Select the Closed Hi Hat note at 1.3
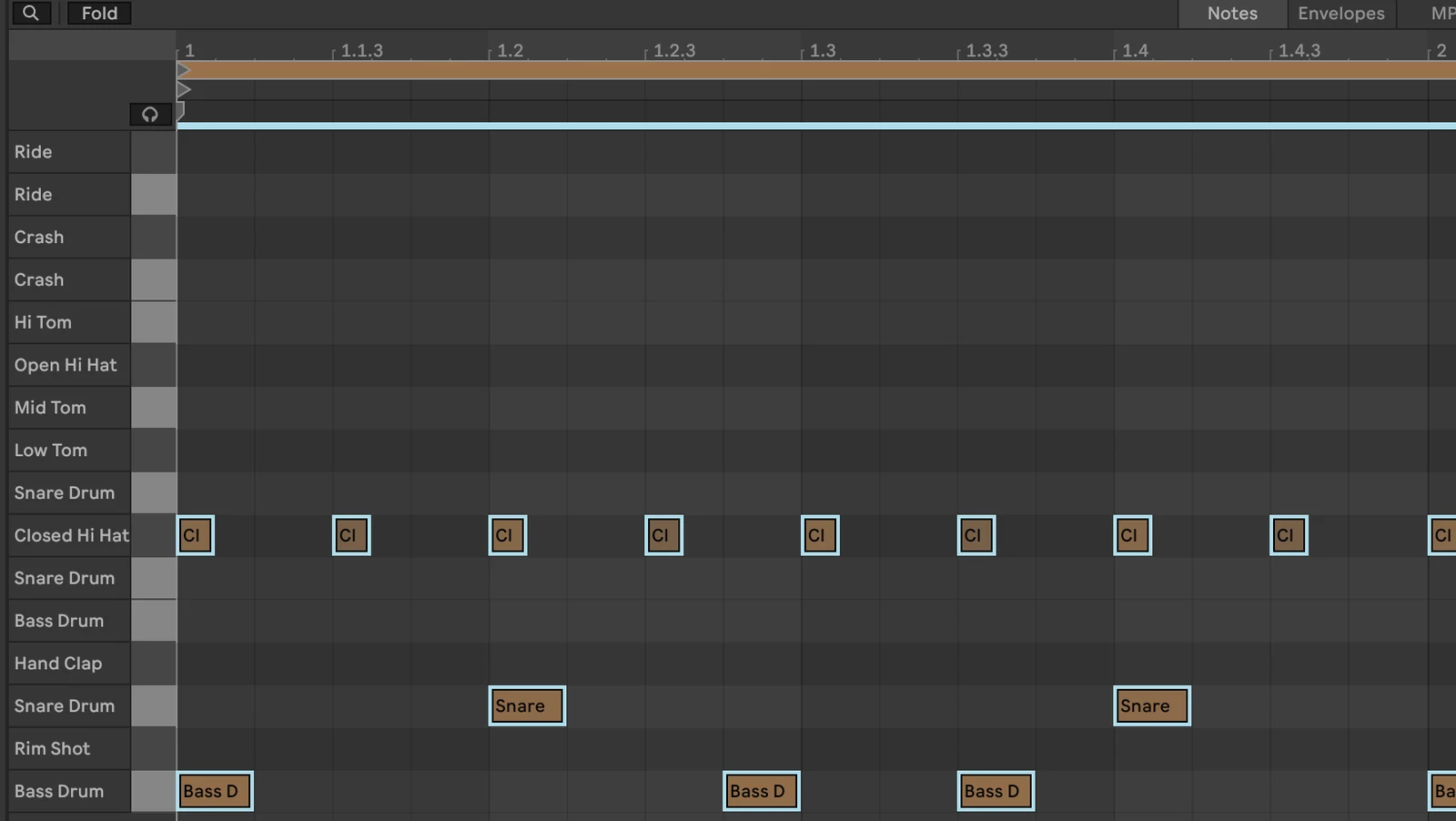 click(x=821, y=535)
